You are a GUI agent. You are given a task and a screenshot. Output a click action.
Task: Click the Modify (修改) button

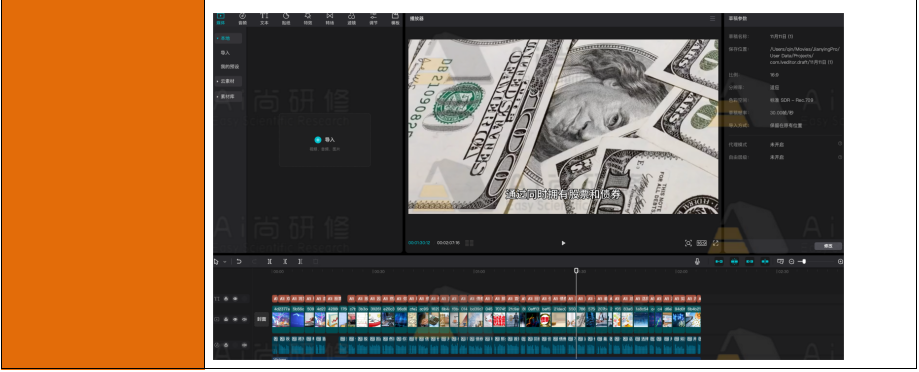coord(828,246)
